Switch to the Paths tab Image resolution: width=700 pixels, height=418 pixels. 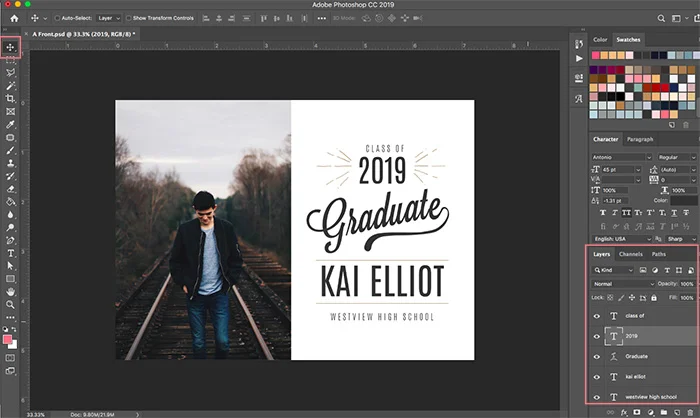[x=658, y=254]
